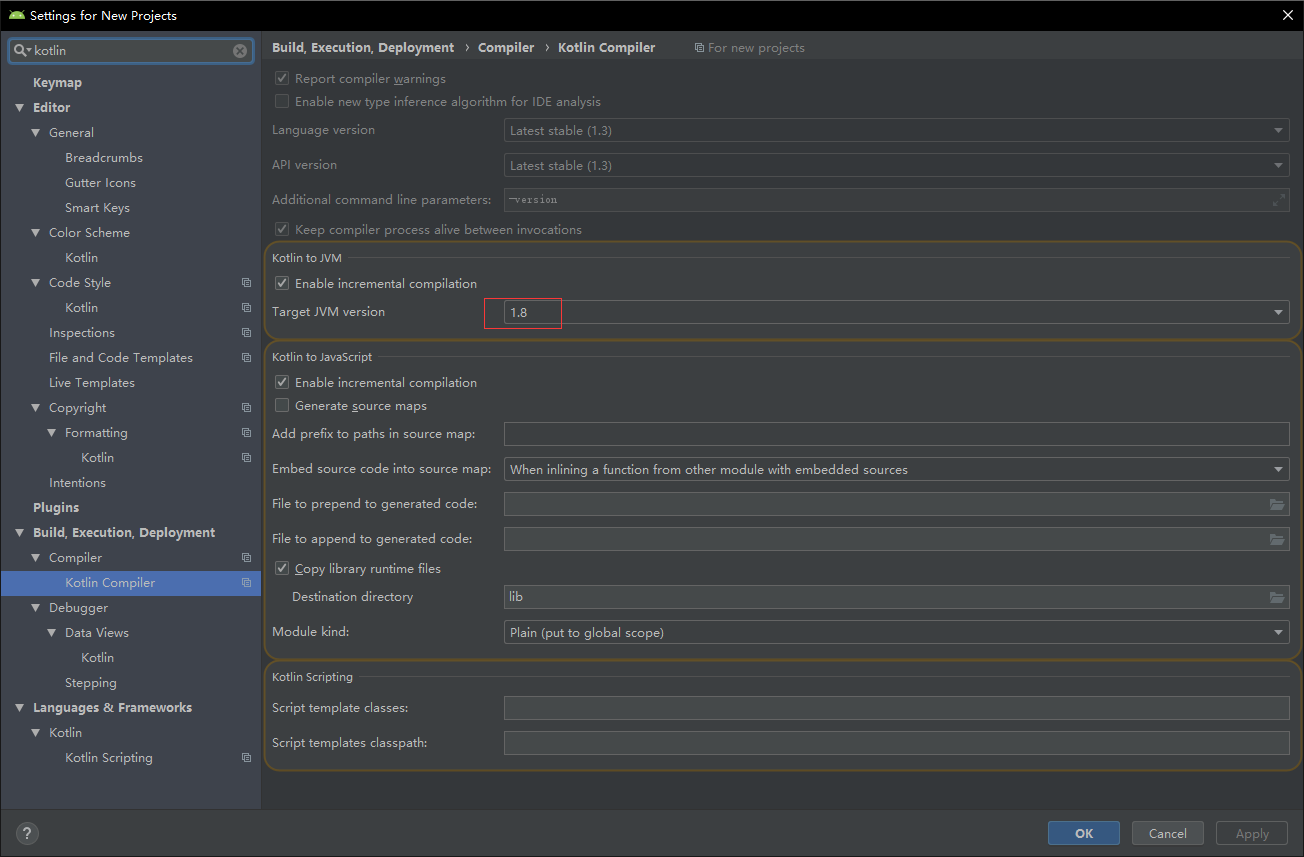
Task: Open the API version dropdown
Action: [897, 165]
